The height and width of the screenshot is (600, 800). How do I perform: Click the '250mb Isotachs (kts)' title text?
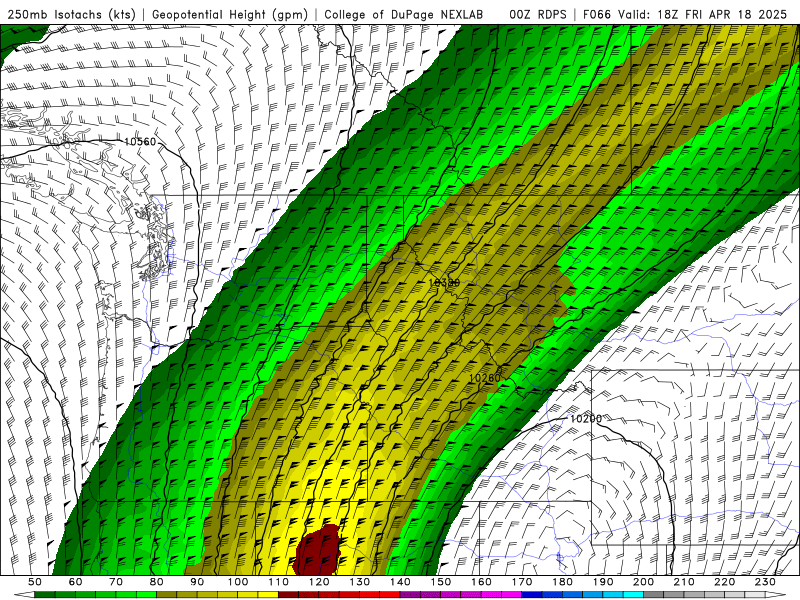pos(71,14)
